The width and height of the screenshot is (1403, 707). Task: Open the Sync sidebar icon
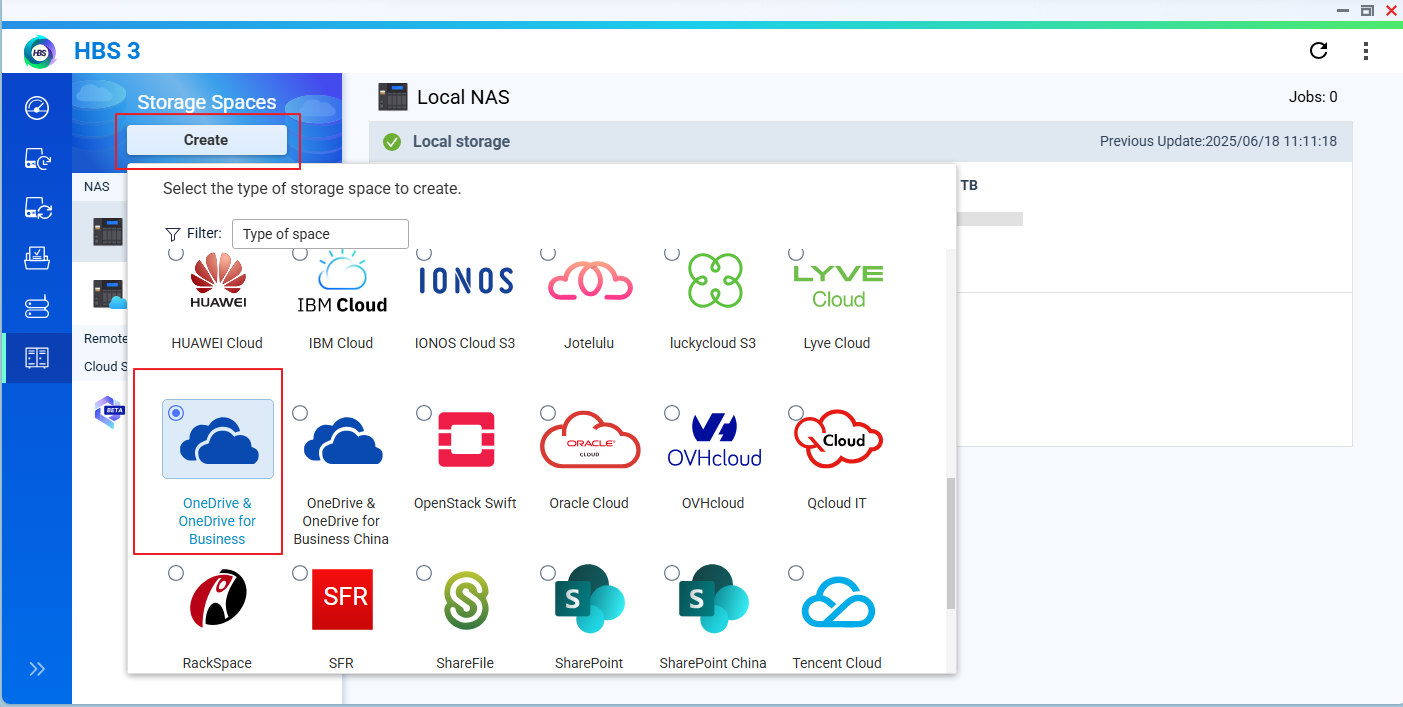[37, 208]
